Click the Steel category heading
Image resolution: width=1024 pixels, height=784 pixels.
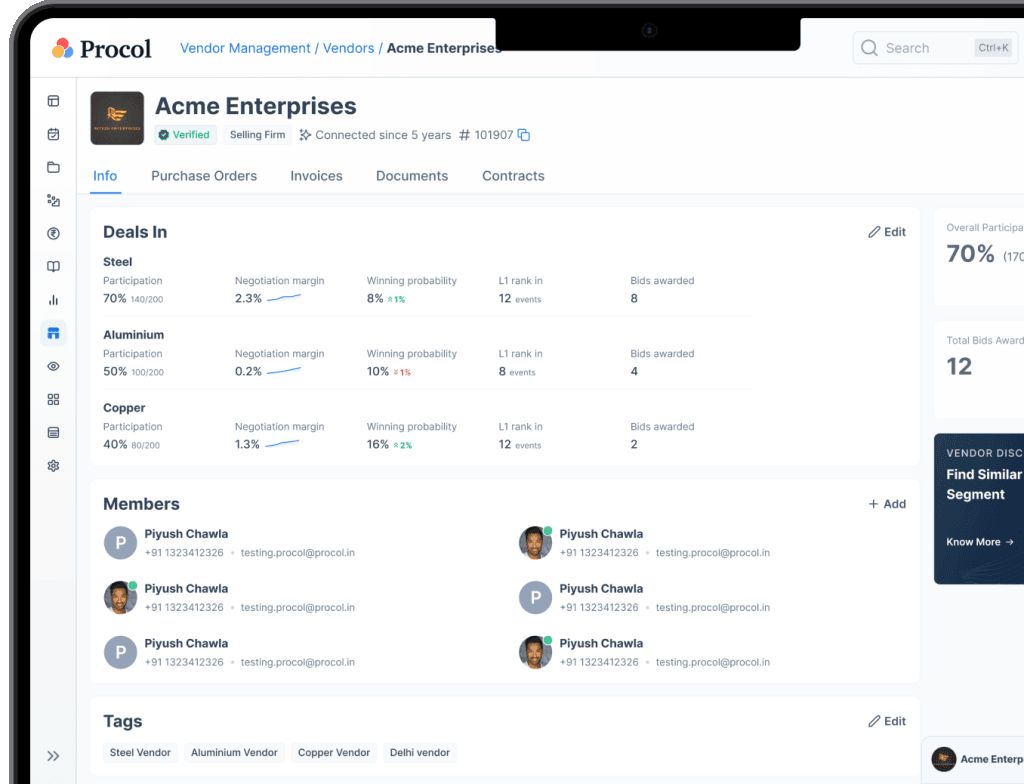(118, 262)
